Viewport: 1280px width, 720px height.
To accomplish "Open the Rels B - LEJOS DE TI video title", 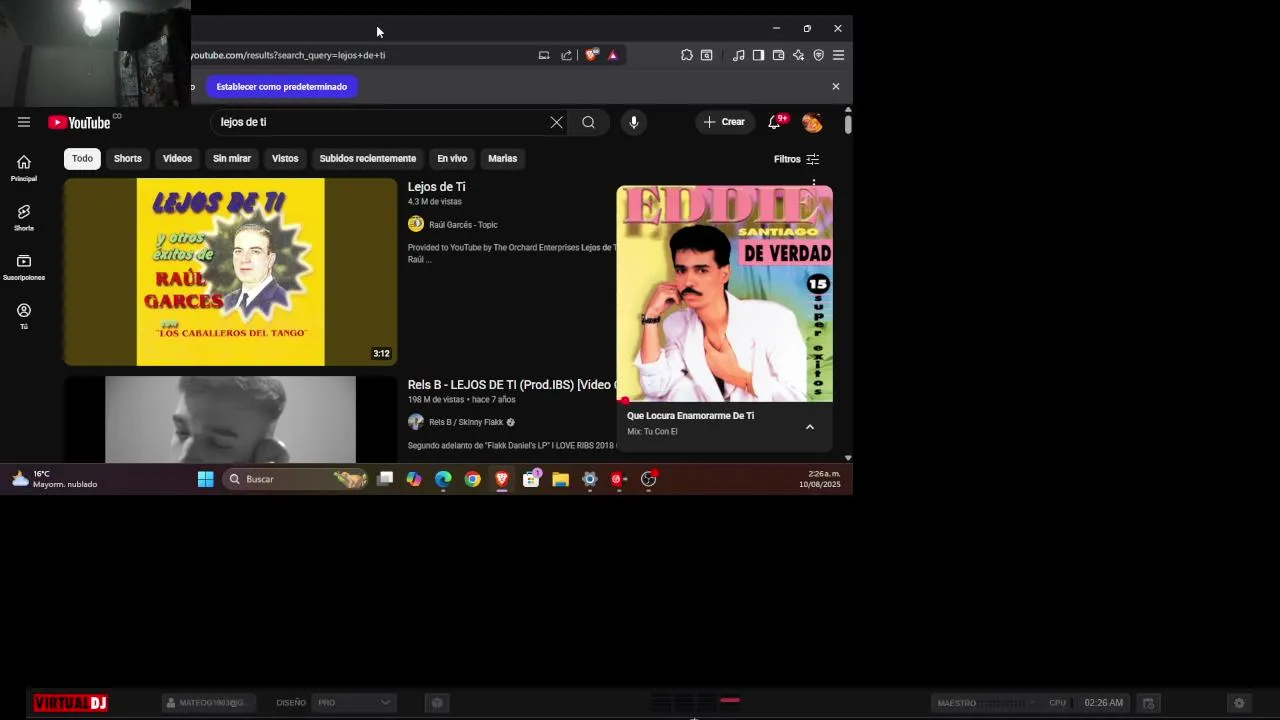I will tap(511, 385).
